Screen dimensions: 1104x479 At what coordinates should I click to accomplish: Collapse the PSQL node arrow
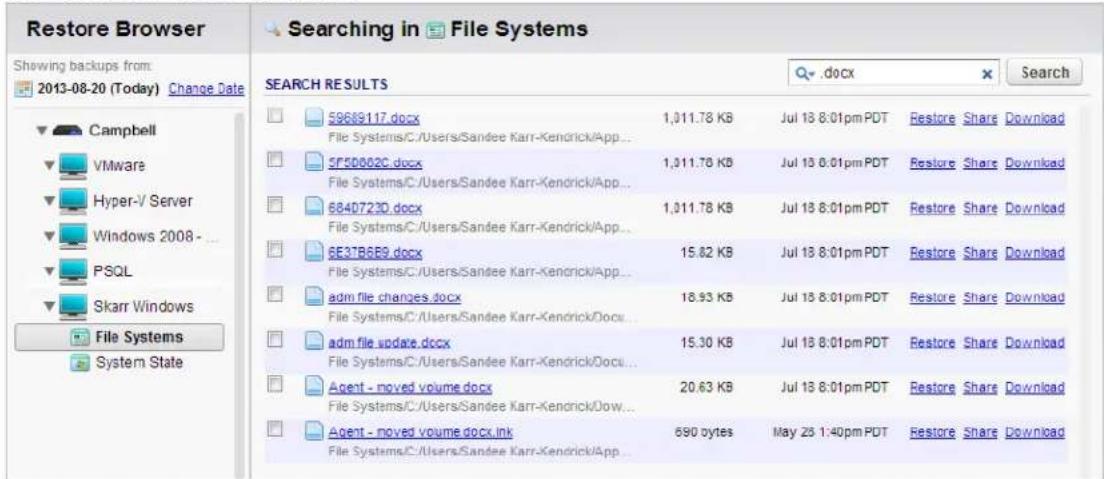[x=49, y=272]
